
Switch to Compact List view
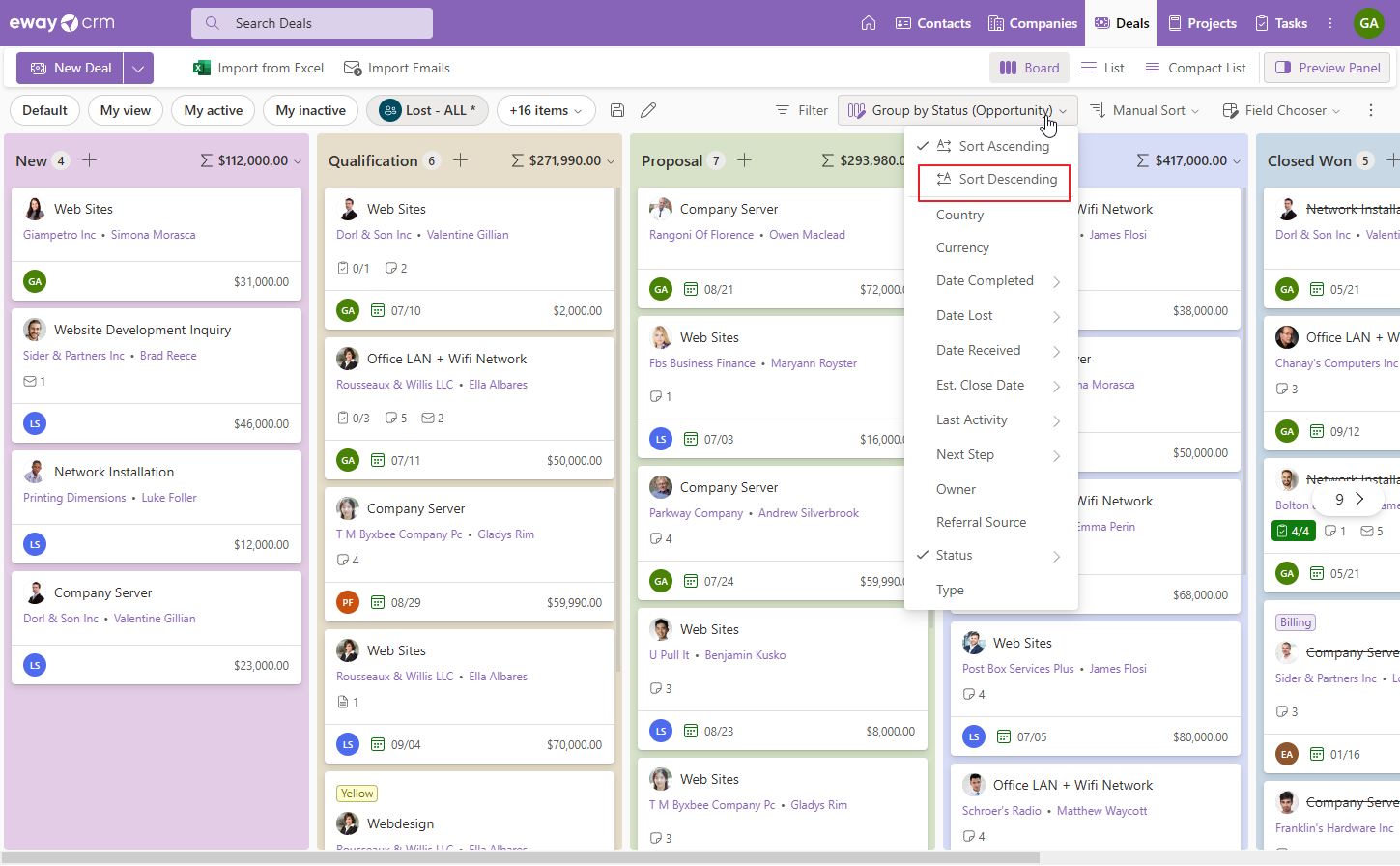pyautogui.click(x=1195, y=68)
